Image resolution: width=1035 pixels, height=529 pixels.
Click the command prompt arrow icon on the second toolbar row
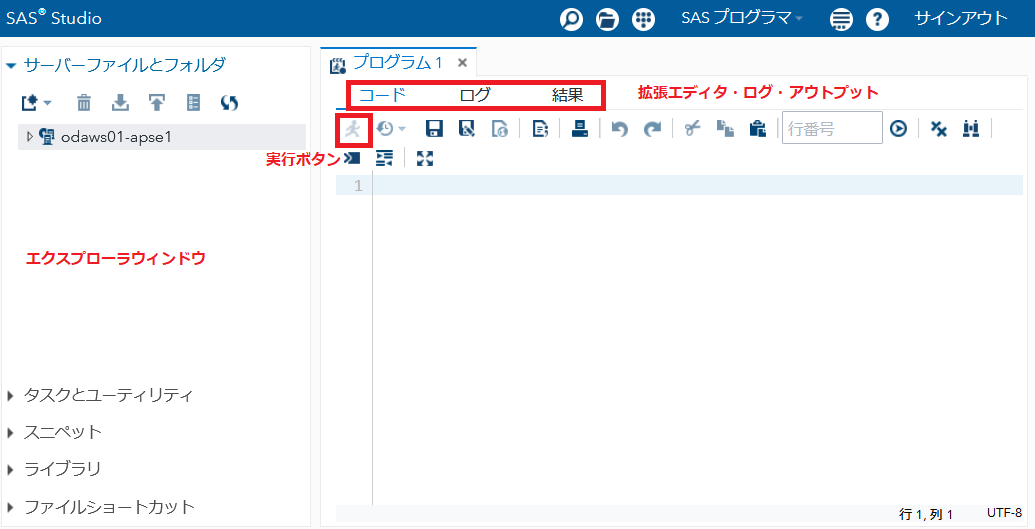pos(352,158)
